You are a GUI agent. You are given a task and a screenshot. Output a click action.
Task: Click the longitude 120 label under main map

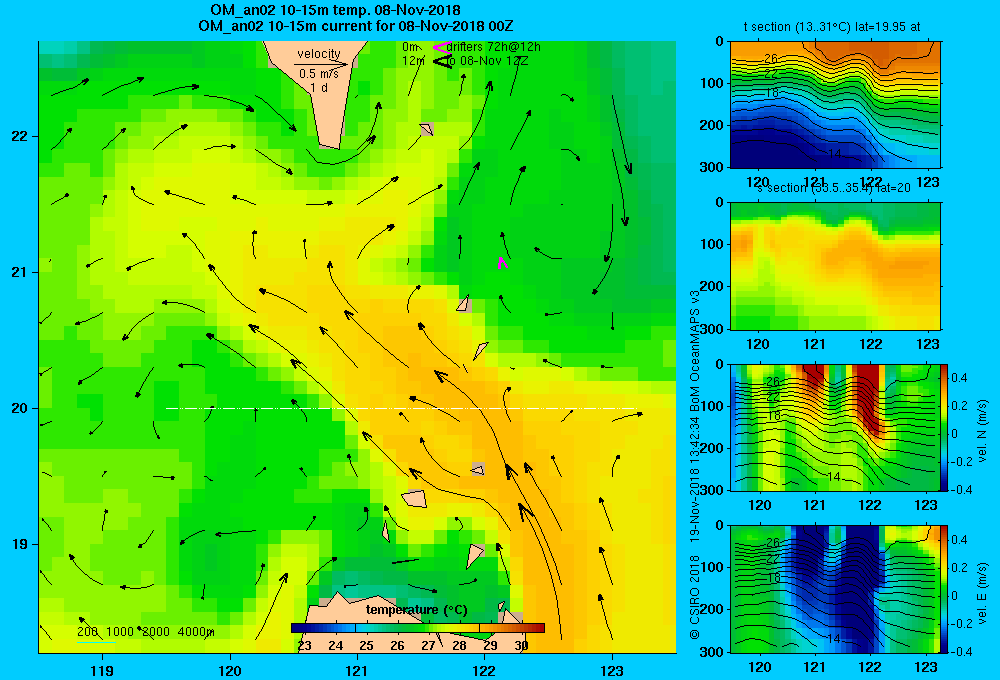coord(230,670)
